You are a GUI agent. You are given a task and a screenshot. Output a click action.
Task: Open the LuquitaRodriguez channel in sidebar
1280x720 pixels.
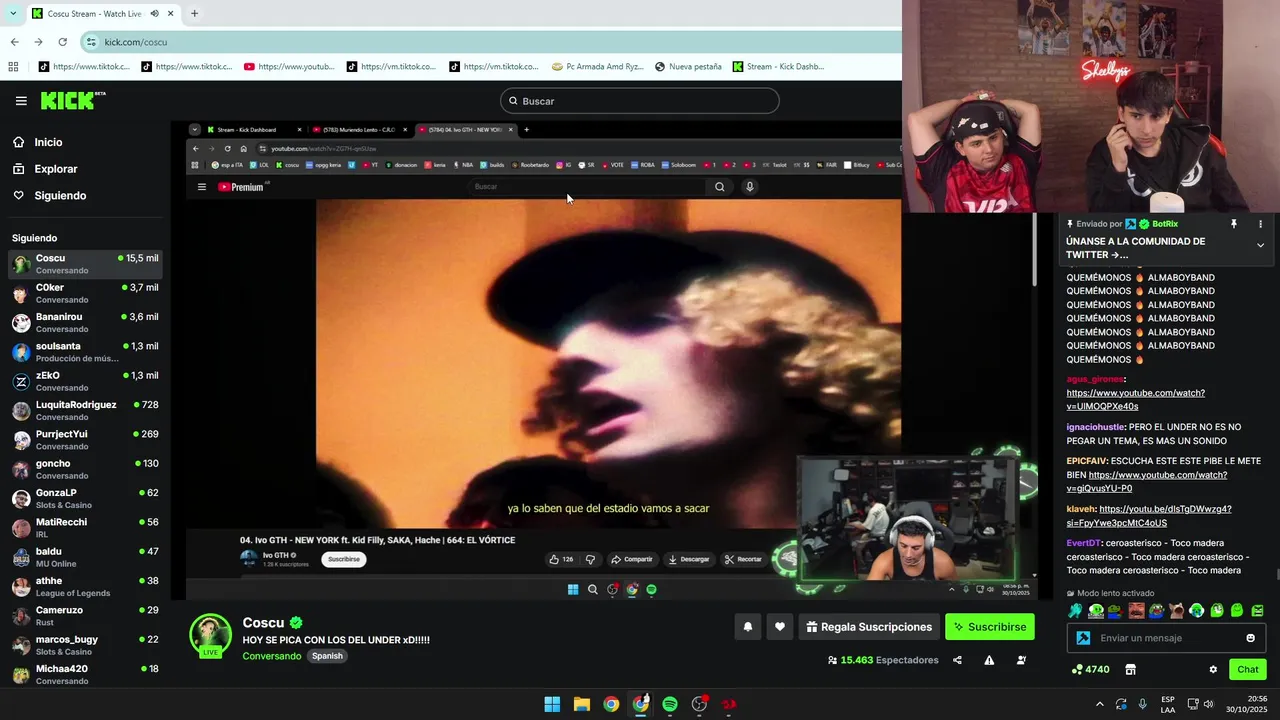click(86, 410)
